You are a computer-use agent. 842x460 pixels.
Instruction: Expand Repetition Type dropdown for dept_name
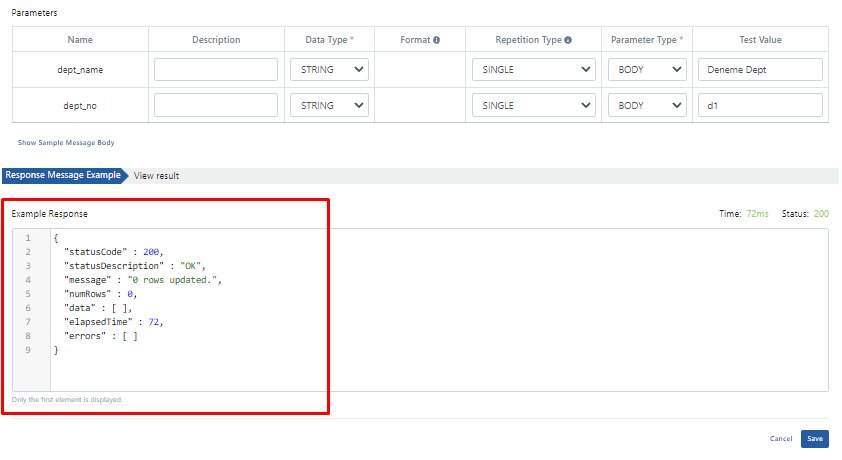coord(533,70)
